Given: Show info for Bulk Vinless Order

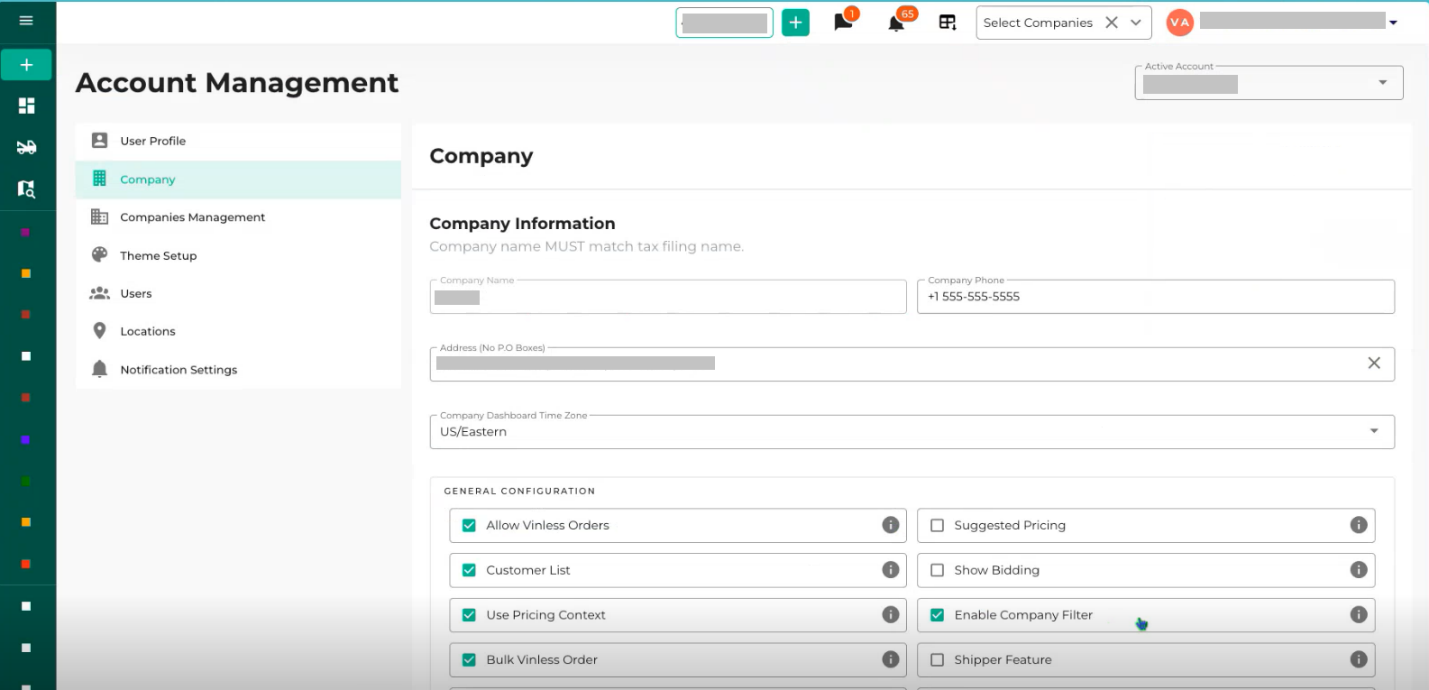Looking at the screenshot, I should [x=890, y=660].
